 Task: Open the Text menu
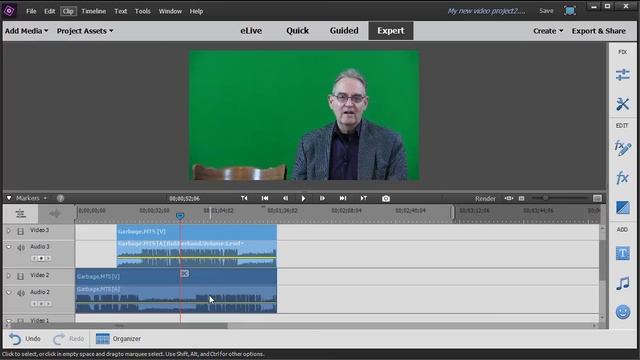tap(120, 11)
